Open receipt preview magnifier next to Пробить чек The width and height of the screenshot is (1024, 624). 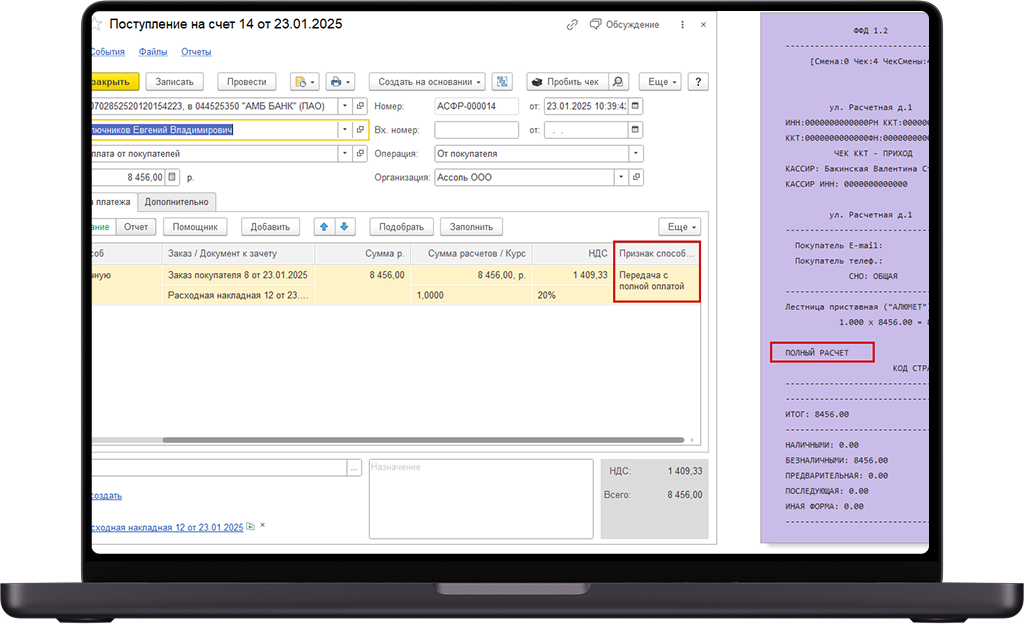point(619,82)
